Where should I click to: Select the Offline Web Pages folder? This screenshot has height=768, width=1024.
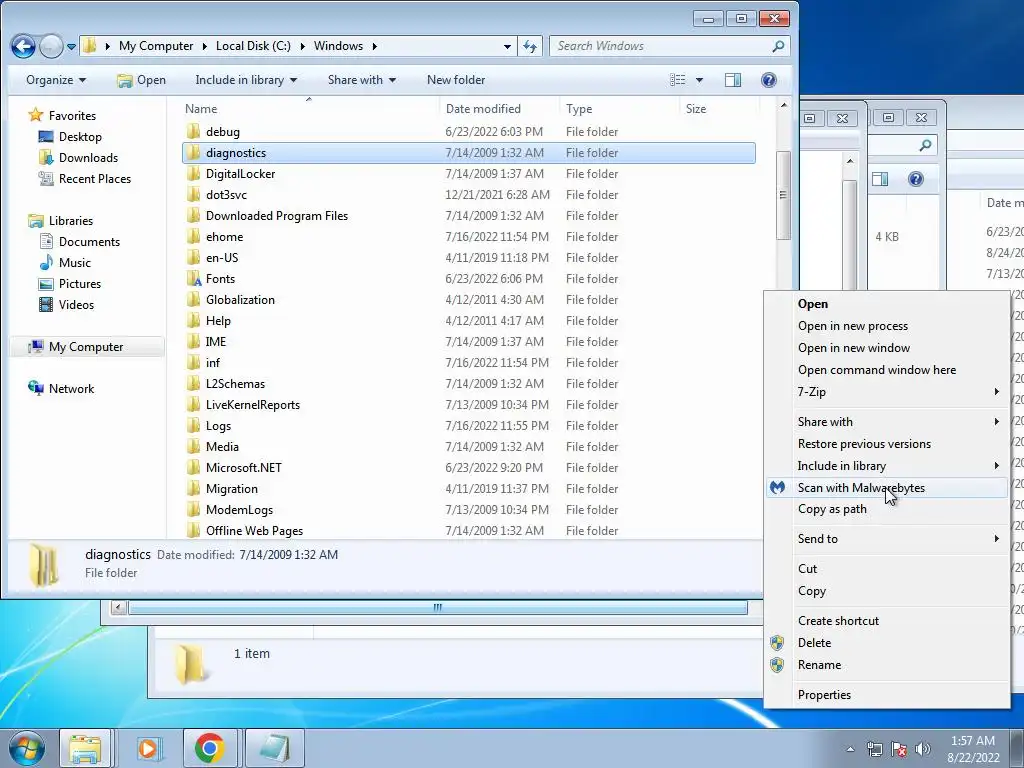pos(254,531)
